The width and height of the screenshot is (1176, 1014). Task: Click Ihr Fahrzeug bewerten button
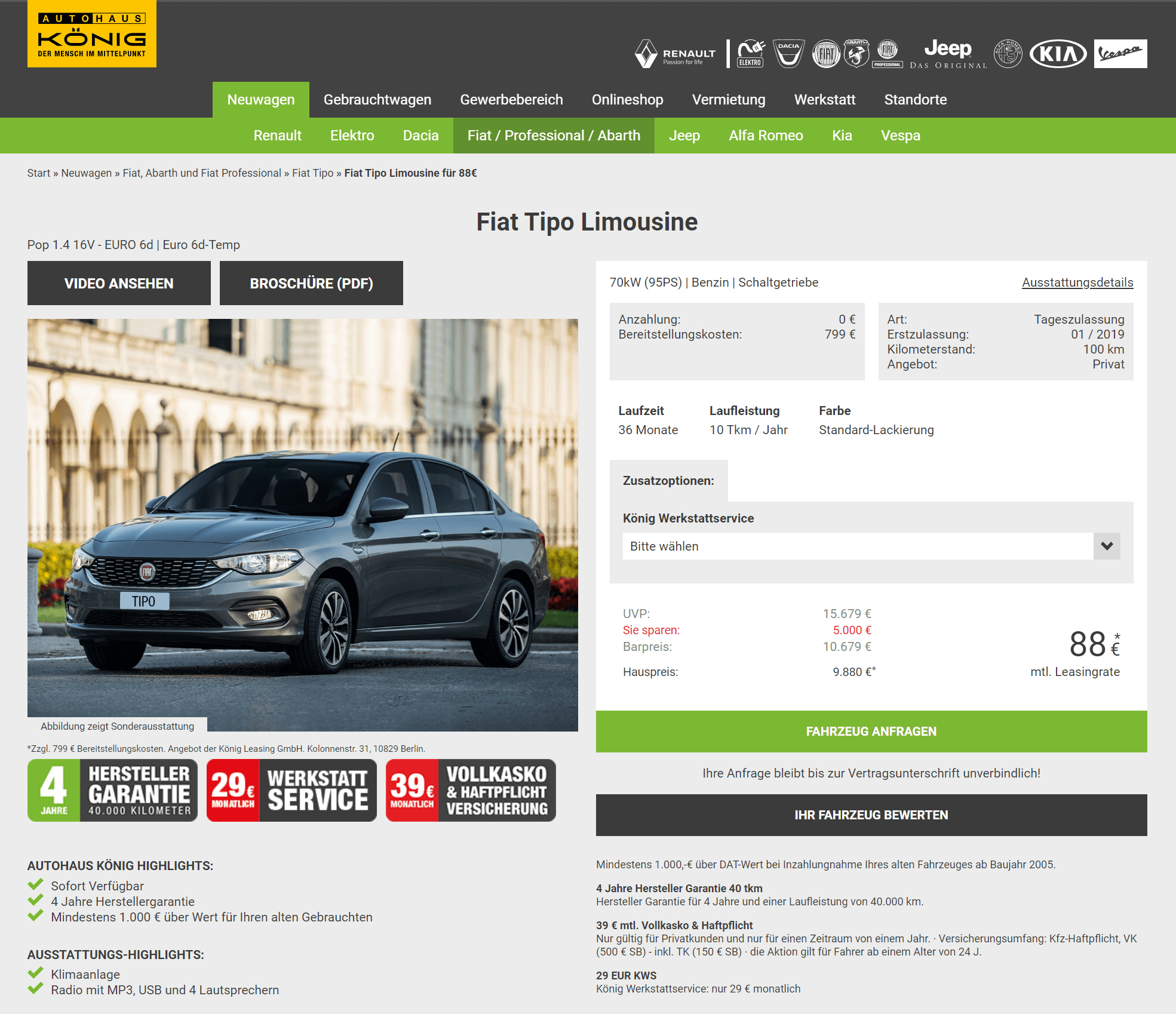[x=871, y=815]
